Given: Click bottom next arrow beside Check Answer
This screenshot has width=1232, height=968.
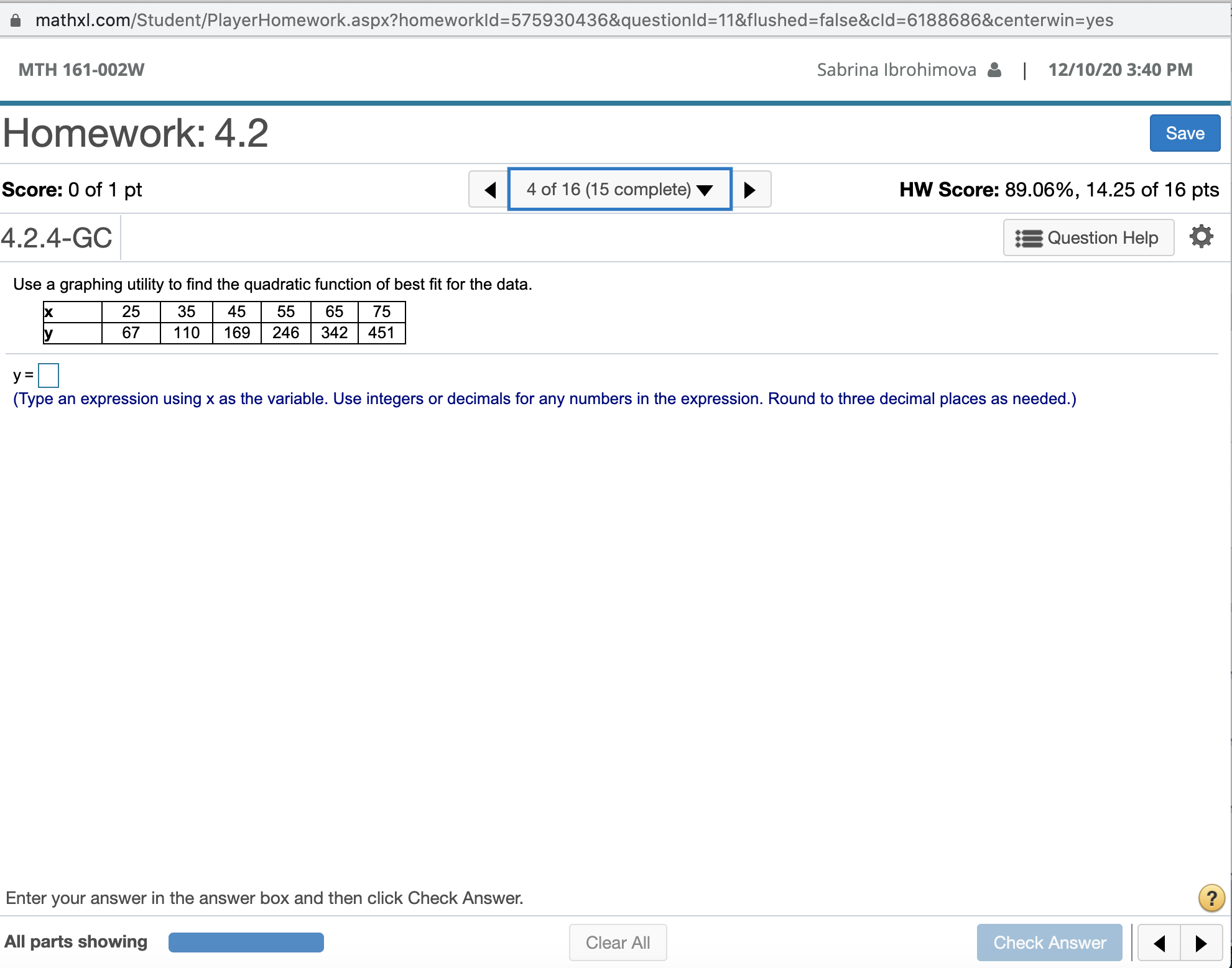Looking at the screenshot, I should (x=1201, y=943).
